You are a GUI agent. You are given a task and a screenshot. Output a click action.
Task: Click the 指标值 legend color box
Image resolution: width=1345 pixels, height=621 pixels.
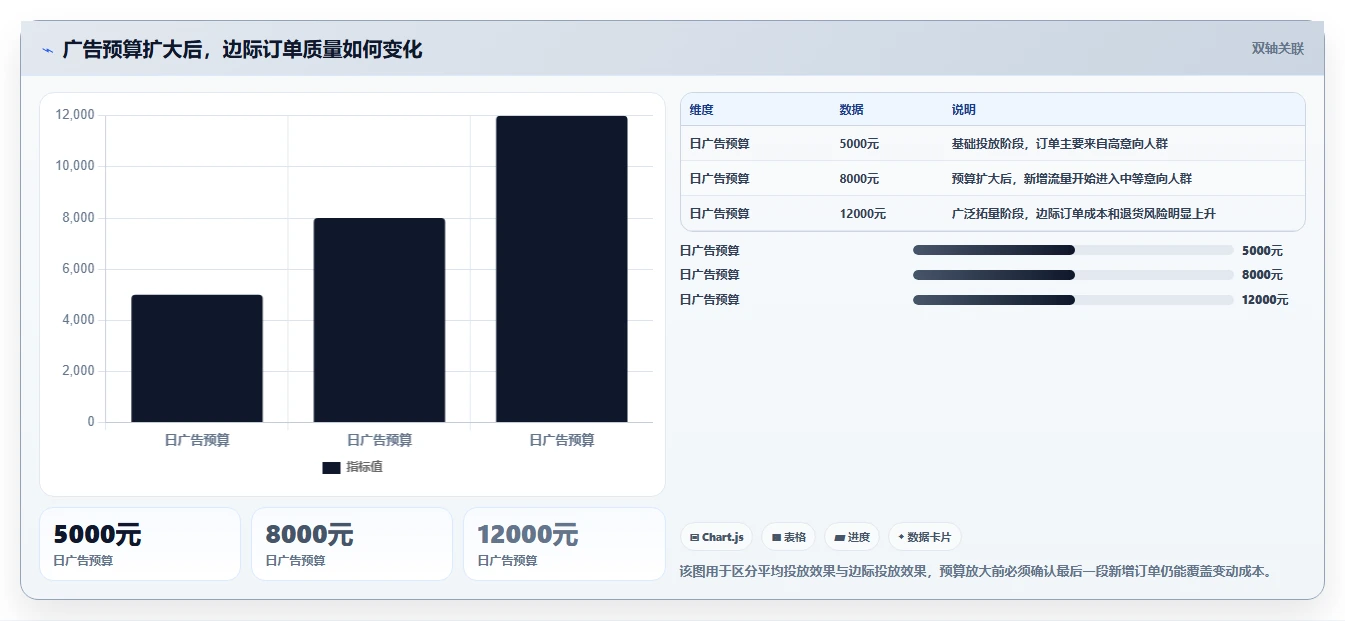(331, 468)
